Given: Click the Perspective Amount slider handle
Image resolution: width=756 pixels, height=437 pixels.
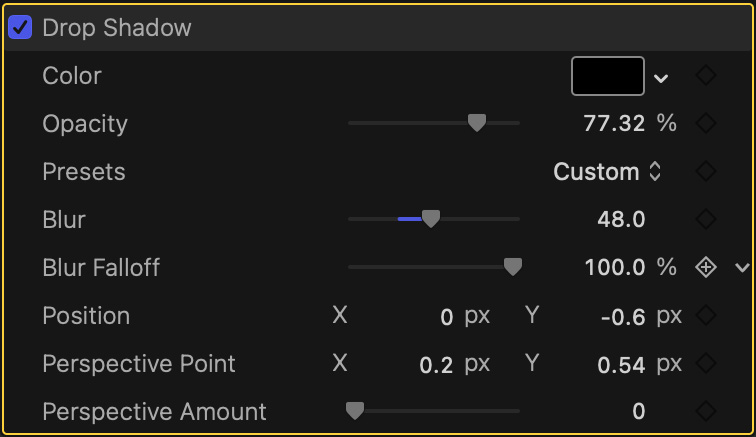Looking at the screenshot, I should point(354,410).
